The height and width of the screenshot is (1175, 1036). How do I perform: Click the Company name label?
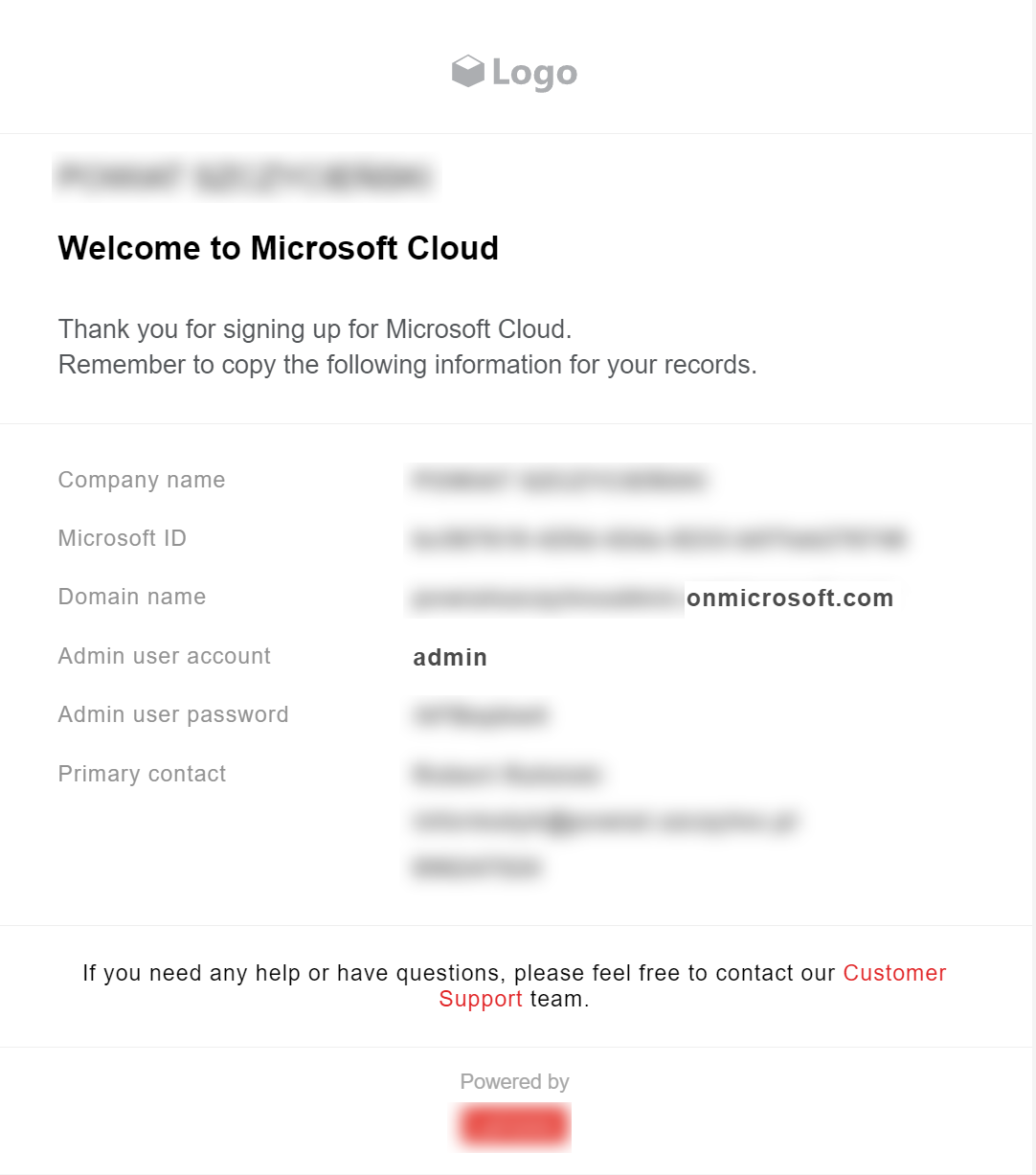click(x=142, y=480)
